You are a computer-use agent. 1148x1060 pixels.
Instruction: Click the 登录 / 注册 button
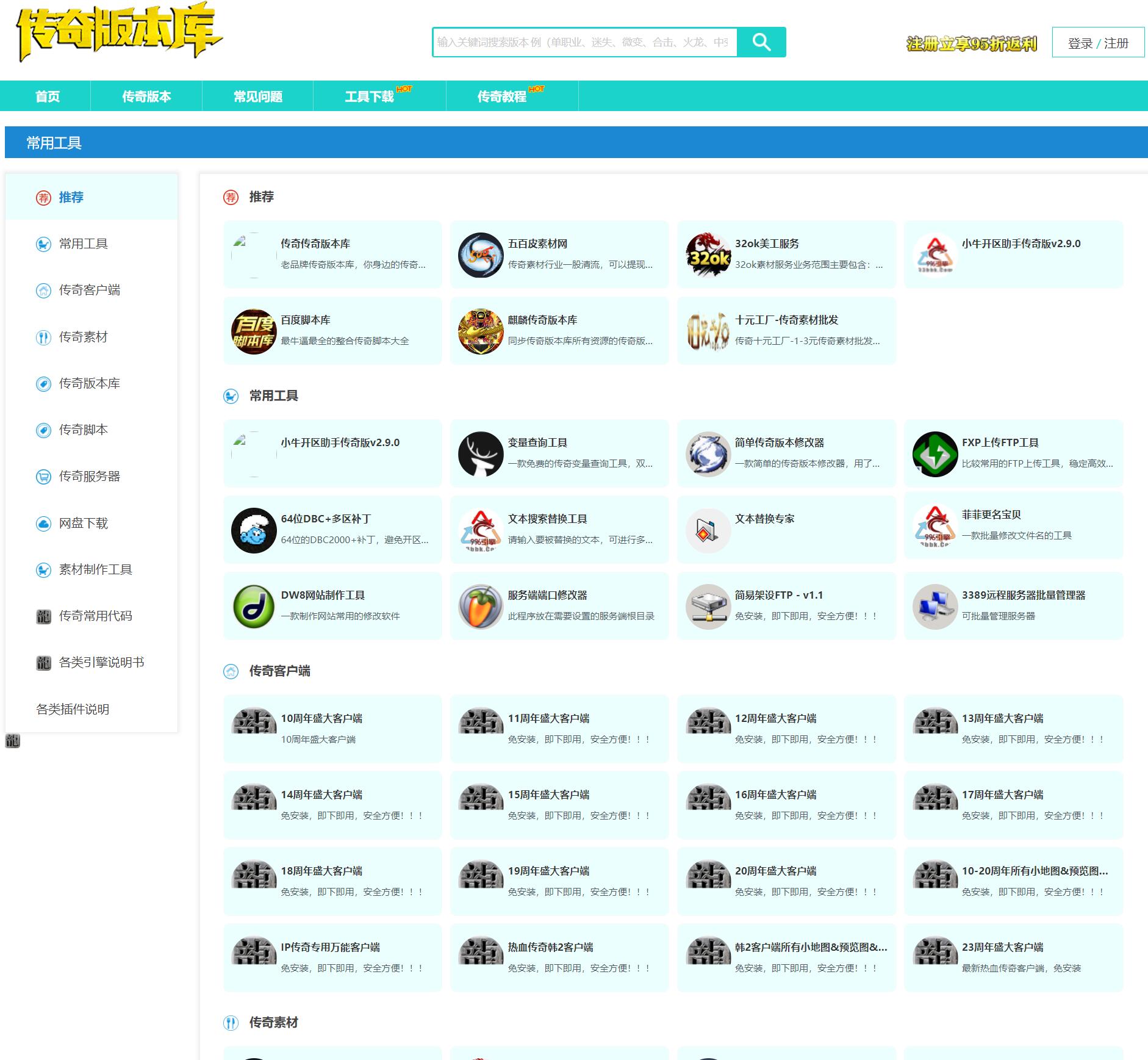click(1097, 43)
